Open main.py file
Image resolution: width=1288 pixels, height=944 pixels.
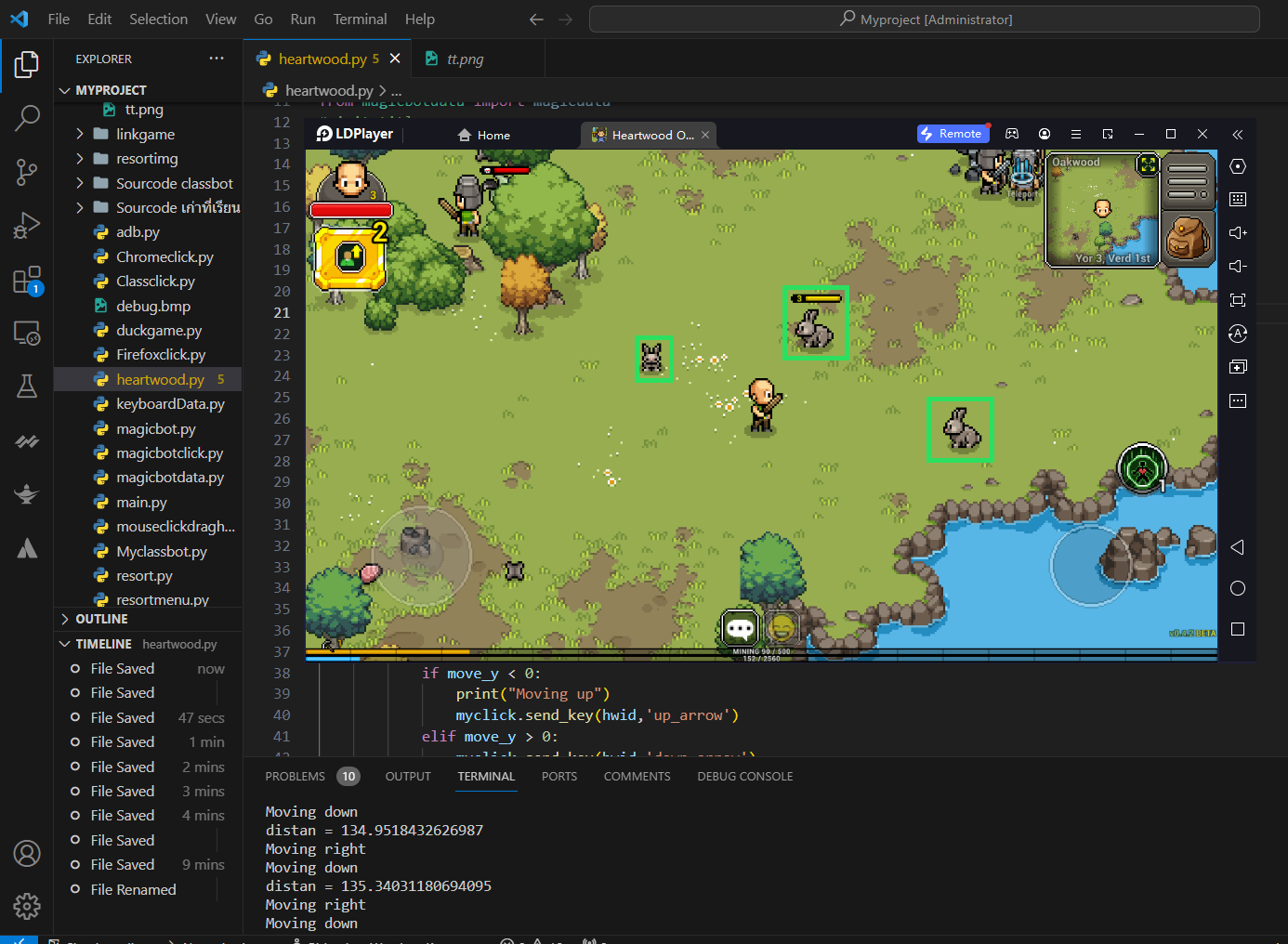[x=141, y=502]
